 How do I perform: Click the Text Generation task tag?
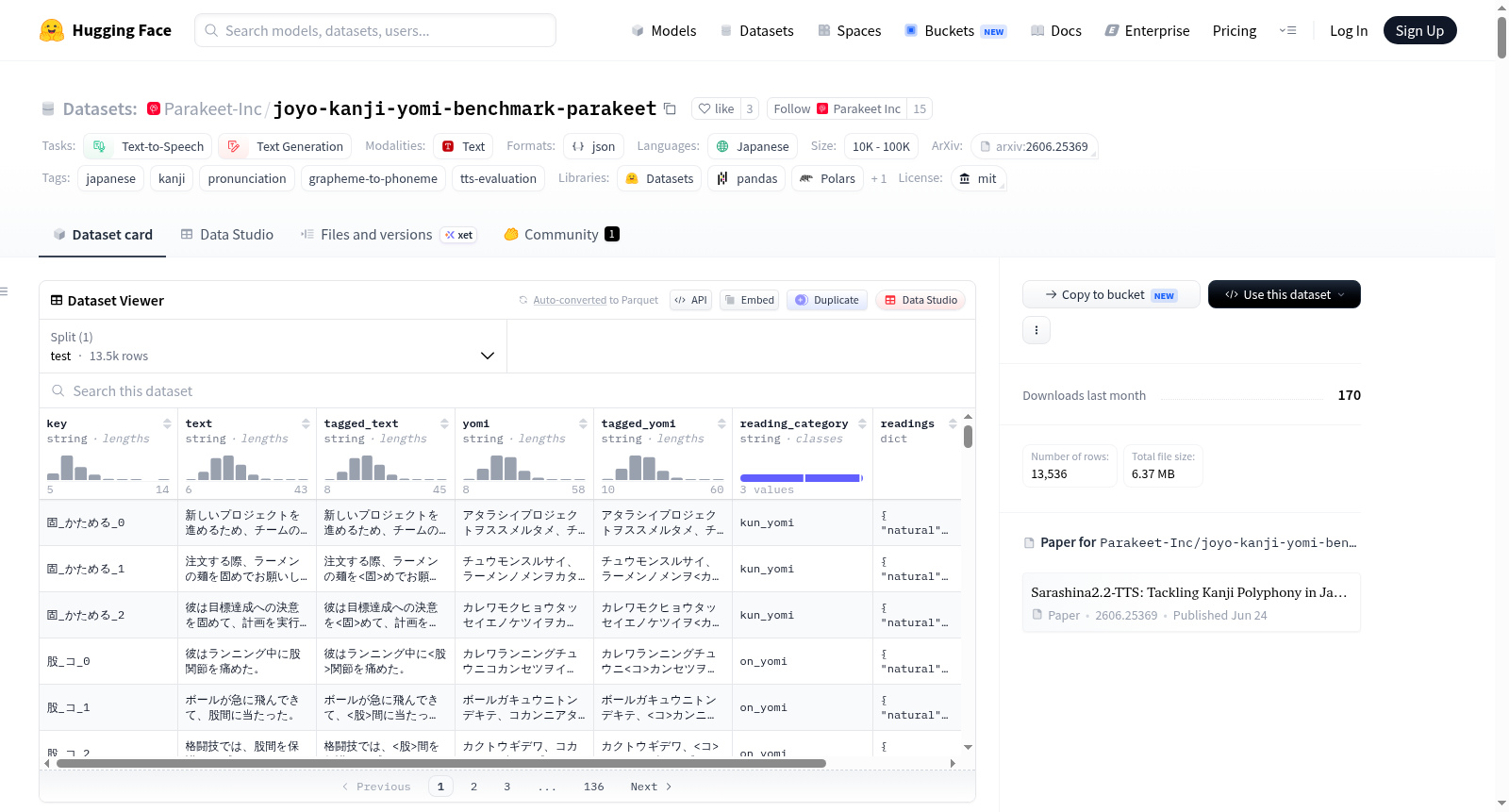coord(285,146)
